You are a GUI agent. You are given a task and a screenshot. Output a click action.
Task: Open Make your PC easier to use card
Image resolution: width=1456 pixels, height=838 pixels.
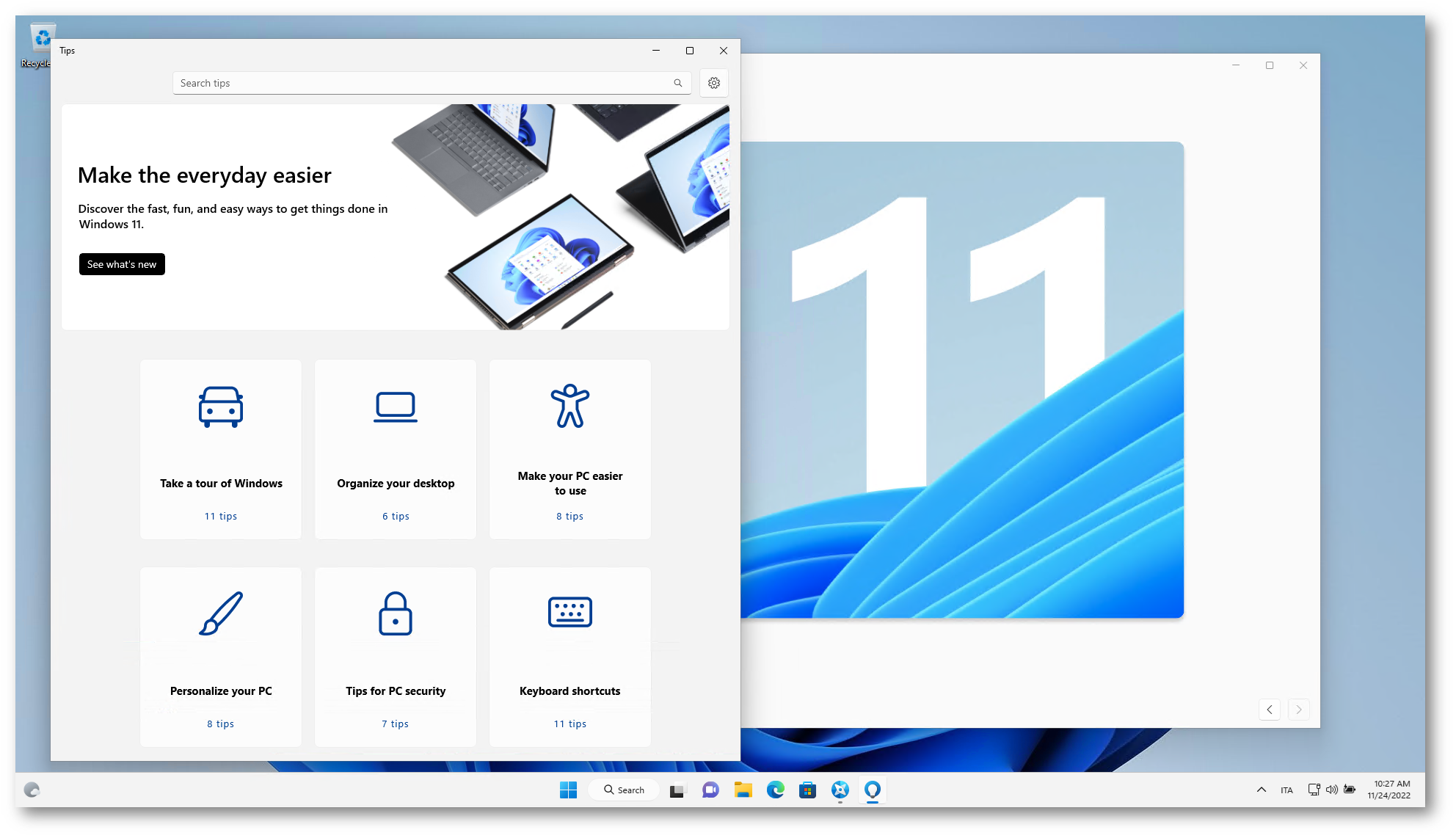click(570, 449)
